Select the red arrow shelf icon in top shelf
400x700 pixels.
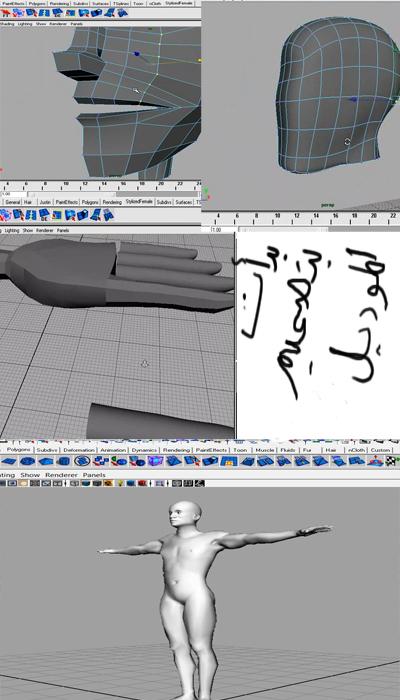(x=5, y=12)
